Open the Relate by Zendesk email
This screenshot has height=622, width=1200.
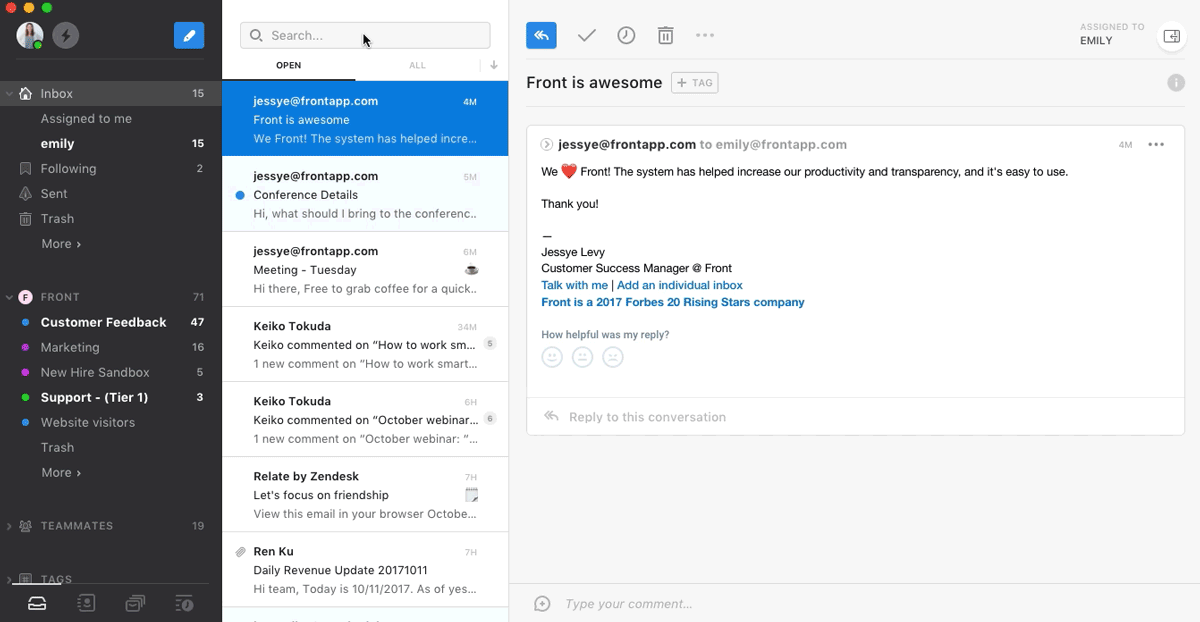point(365,495)
